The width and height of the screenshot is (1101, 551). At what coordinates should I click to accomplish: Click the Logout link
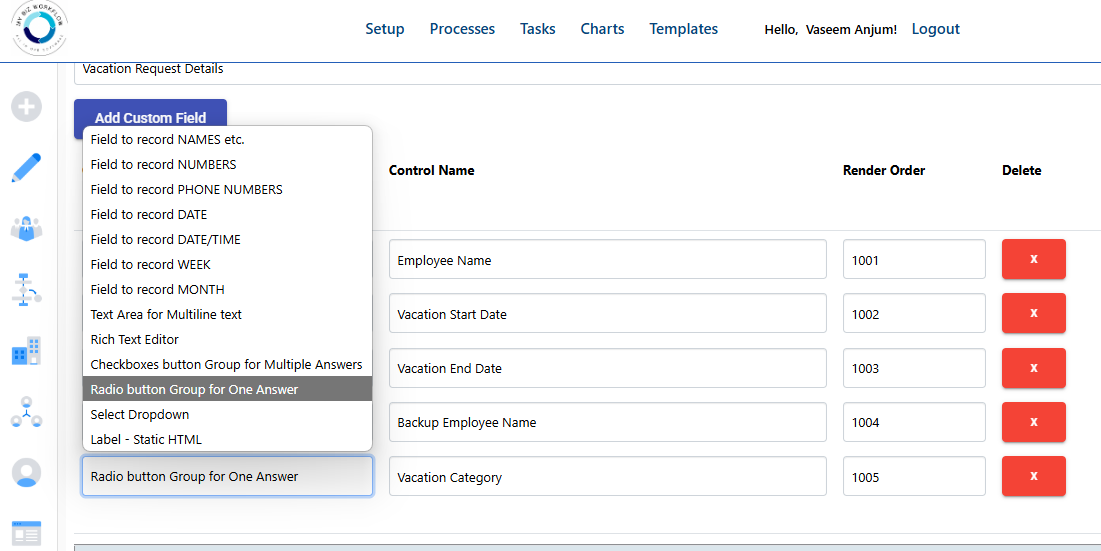point(935,29)
